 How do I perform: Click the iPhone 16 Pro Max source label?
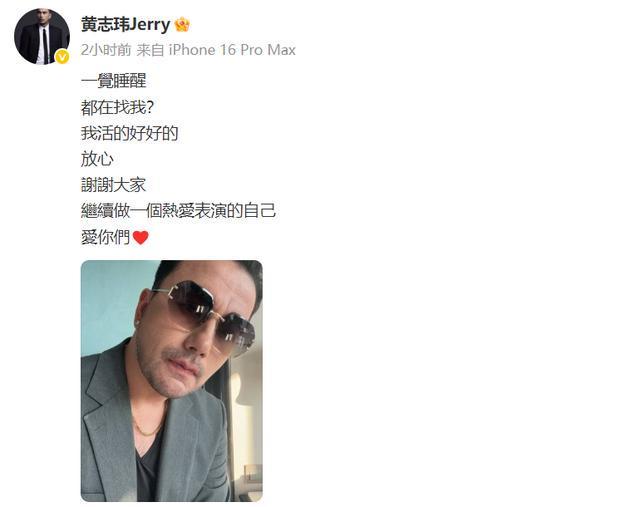pos(232,50)
